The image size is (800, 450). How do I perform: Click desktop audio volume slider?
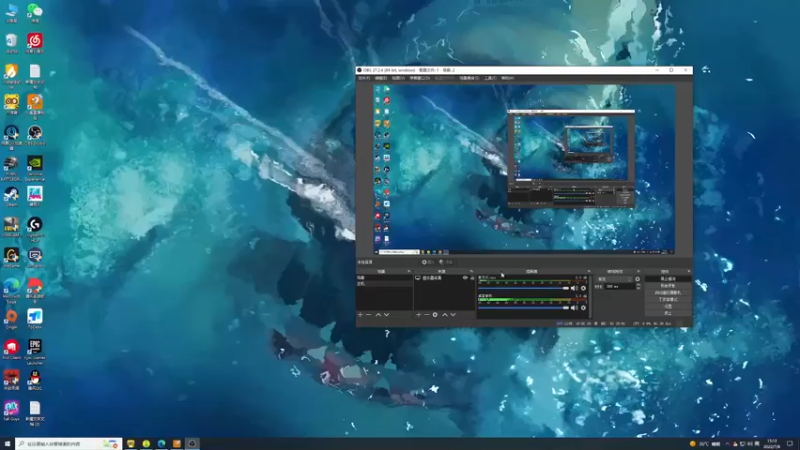coord(523,308)
